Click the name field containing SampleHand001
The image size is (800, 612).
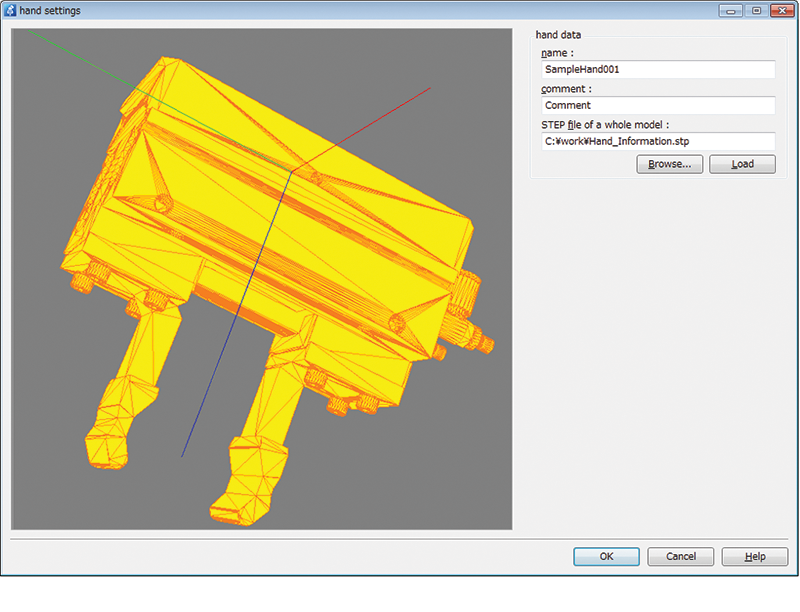pos(657,70)
